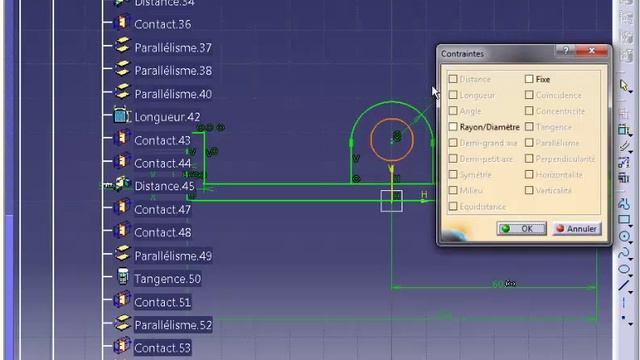Select Contact.48 in the tree
Image resolution: width=640 pixels, height=360 pixels.
pyautogui.click(x=162, y=232)
